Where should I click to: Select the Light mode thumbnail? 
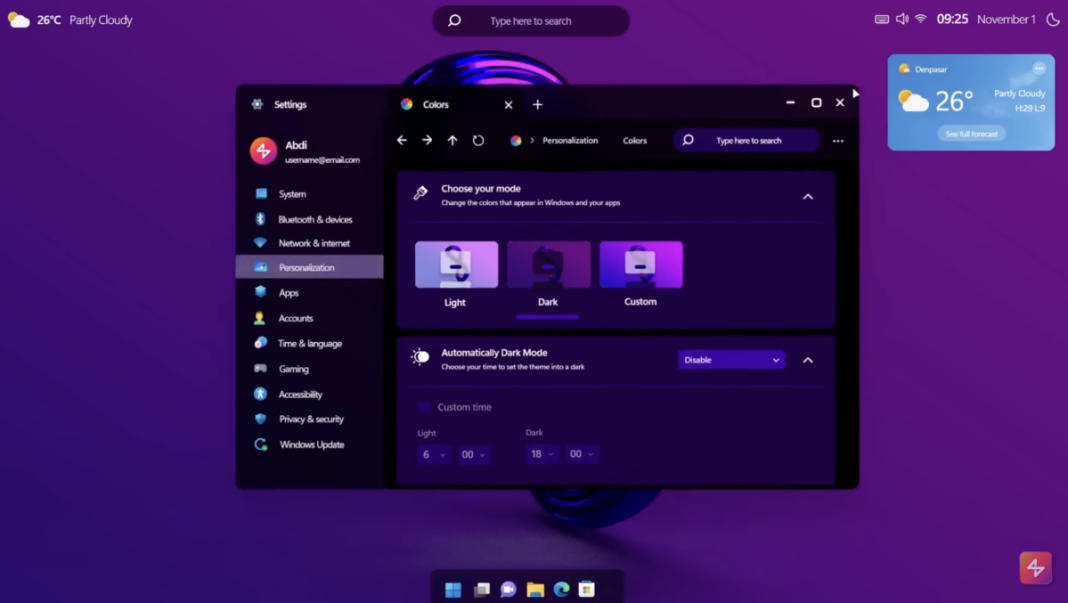[456, 265]
